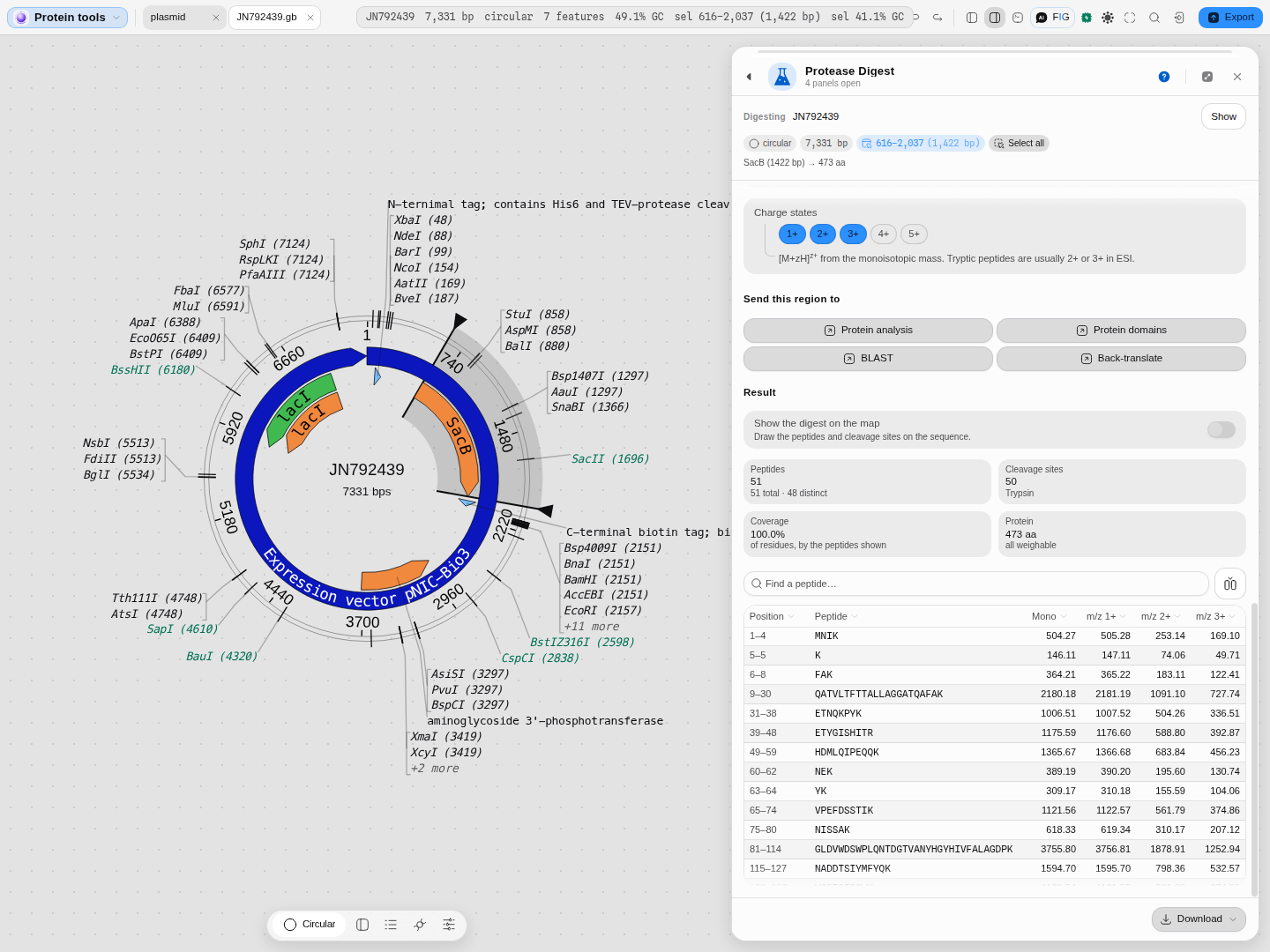Open the display settings sliders icon
Screen dimensions: 1270x952
[x=449, y=925]
